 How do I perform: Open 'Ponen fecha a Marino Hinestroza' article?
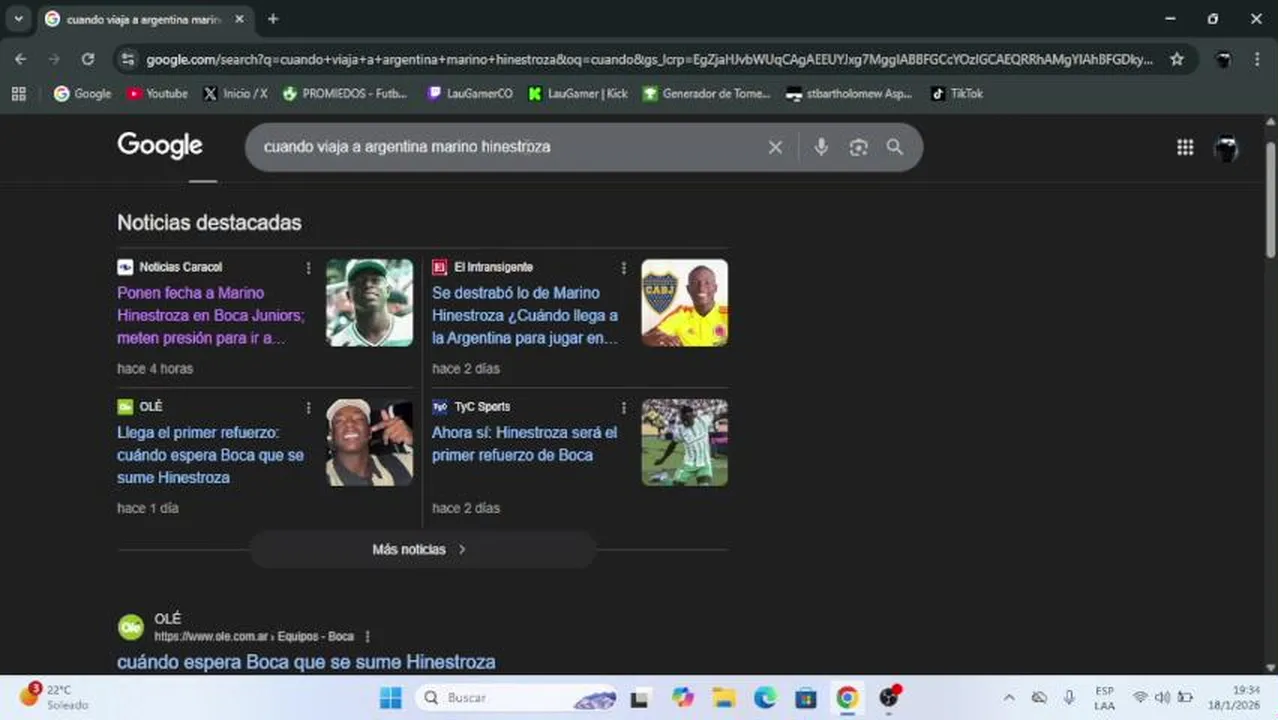click(x=211, y=315)
